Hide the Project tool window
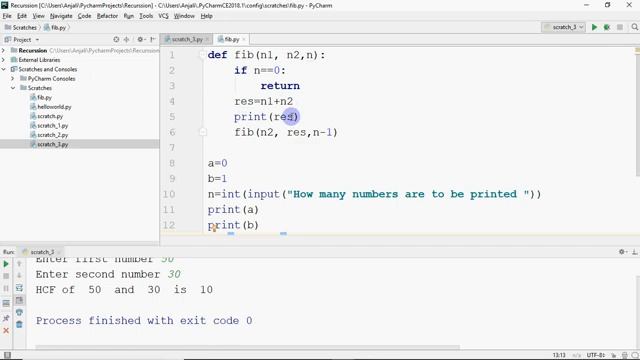640x360 pixels. pyautogui.click(x=153, y=40)
